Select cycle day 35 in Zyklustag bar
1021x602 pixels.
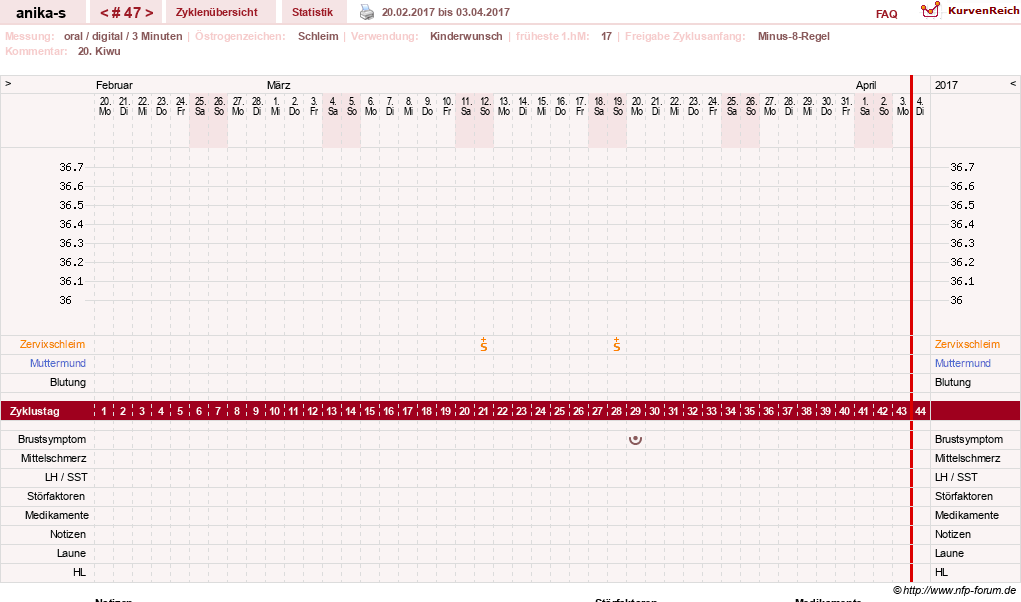pyautogui.click(x=749, y=411)
